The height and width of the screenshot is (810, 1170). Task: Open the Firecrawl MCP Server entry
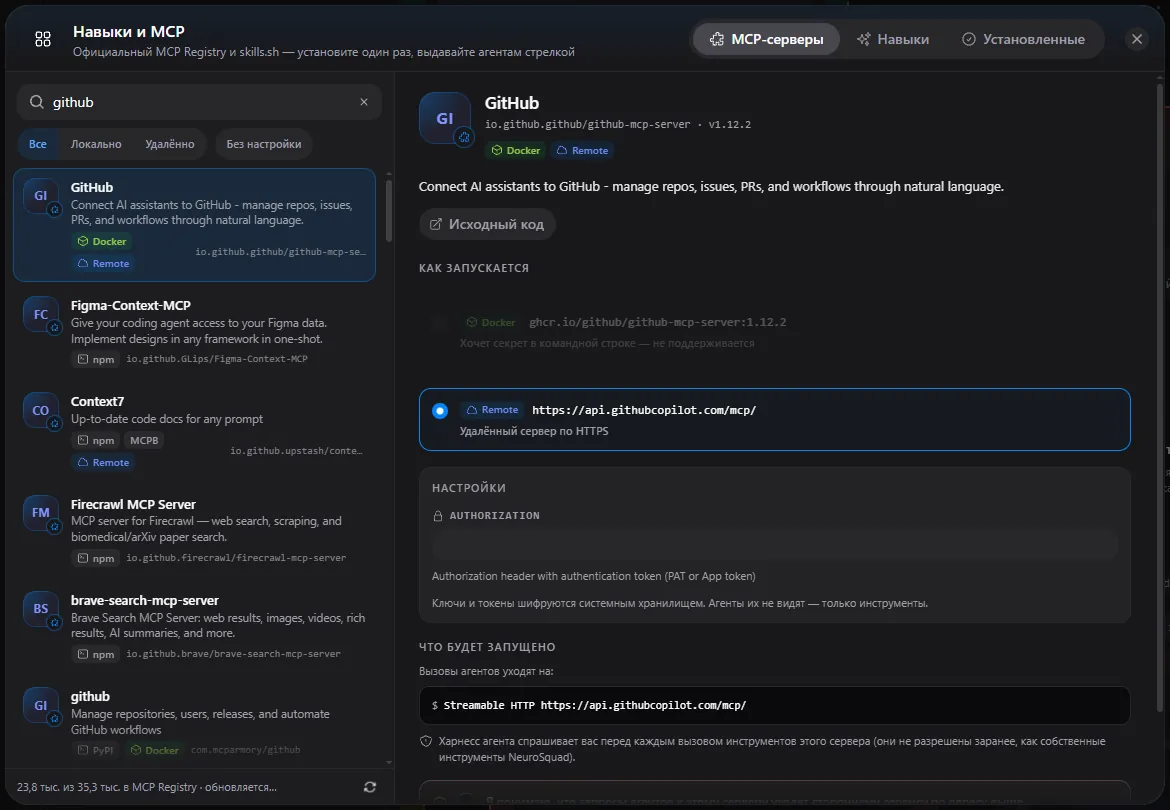click(x=194, y=531)
